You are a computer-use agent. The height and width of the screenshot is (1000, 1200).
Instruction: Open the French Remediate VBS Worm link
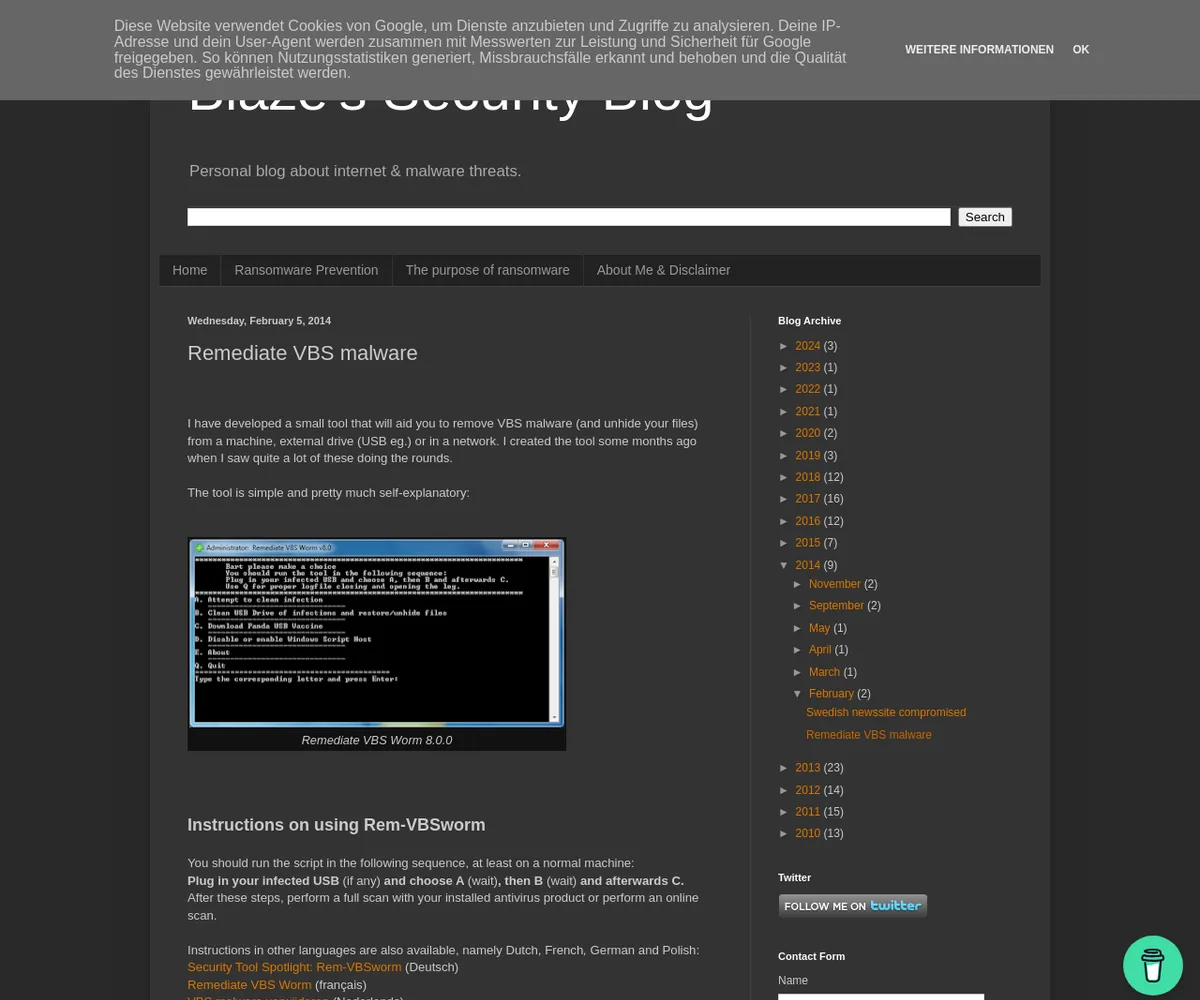[249, 984]
